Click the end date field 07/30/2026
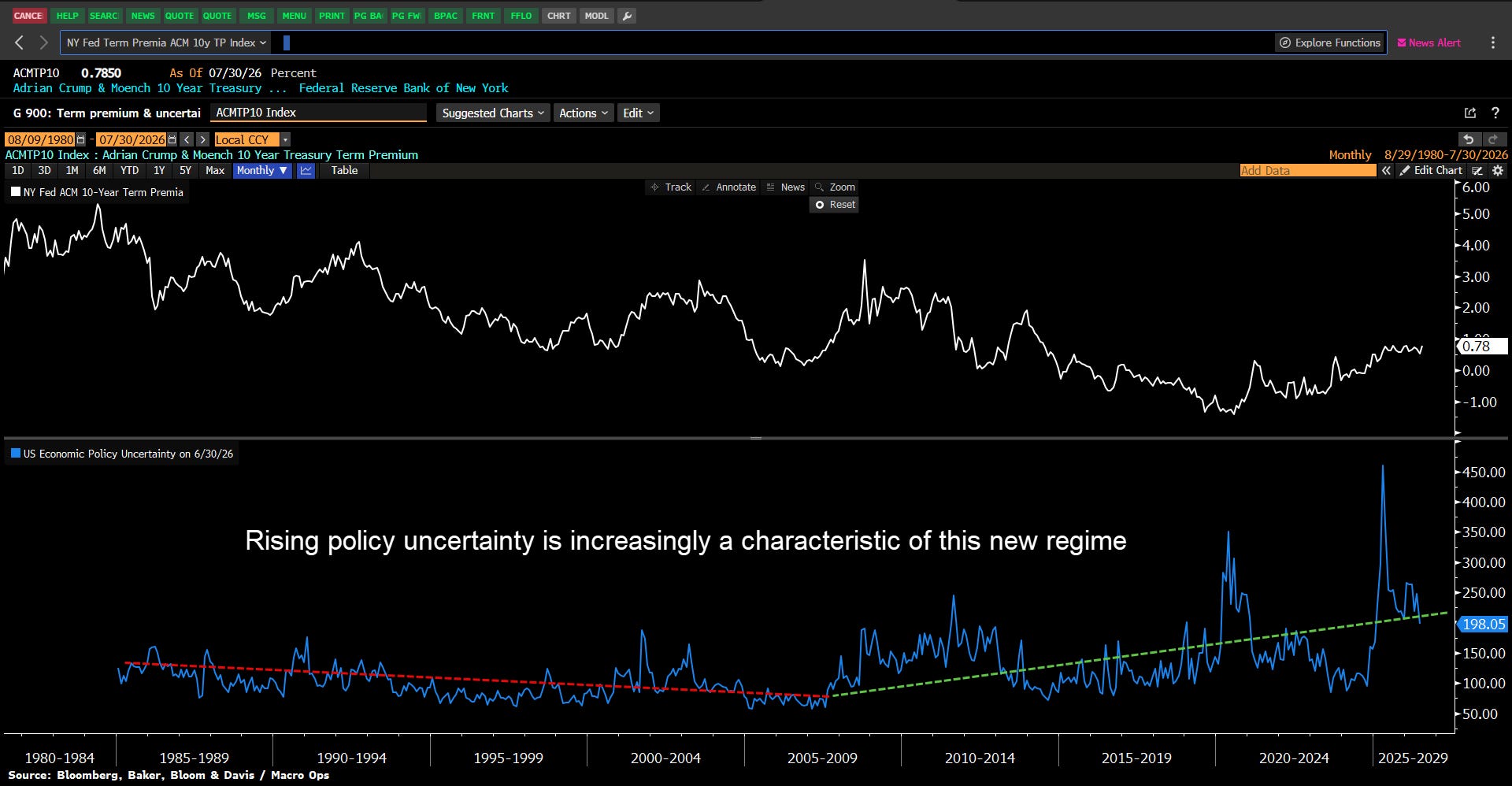Viewport: 1512px width, 786px height. [x=132, y=139]
